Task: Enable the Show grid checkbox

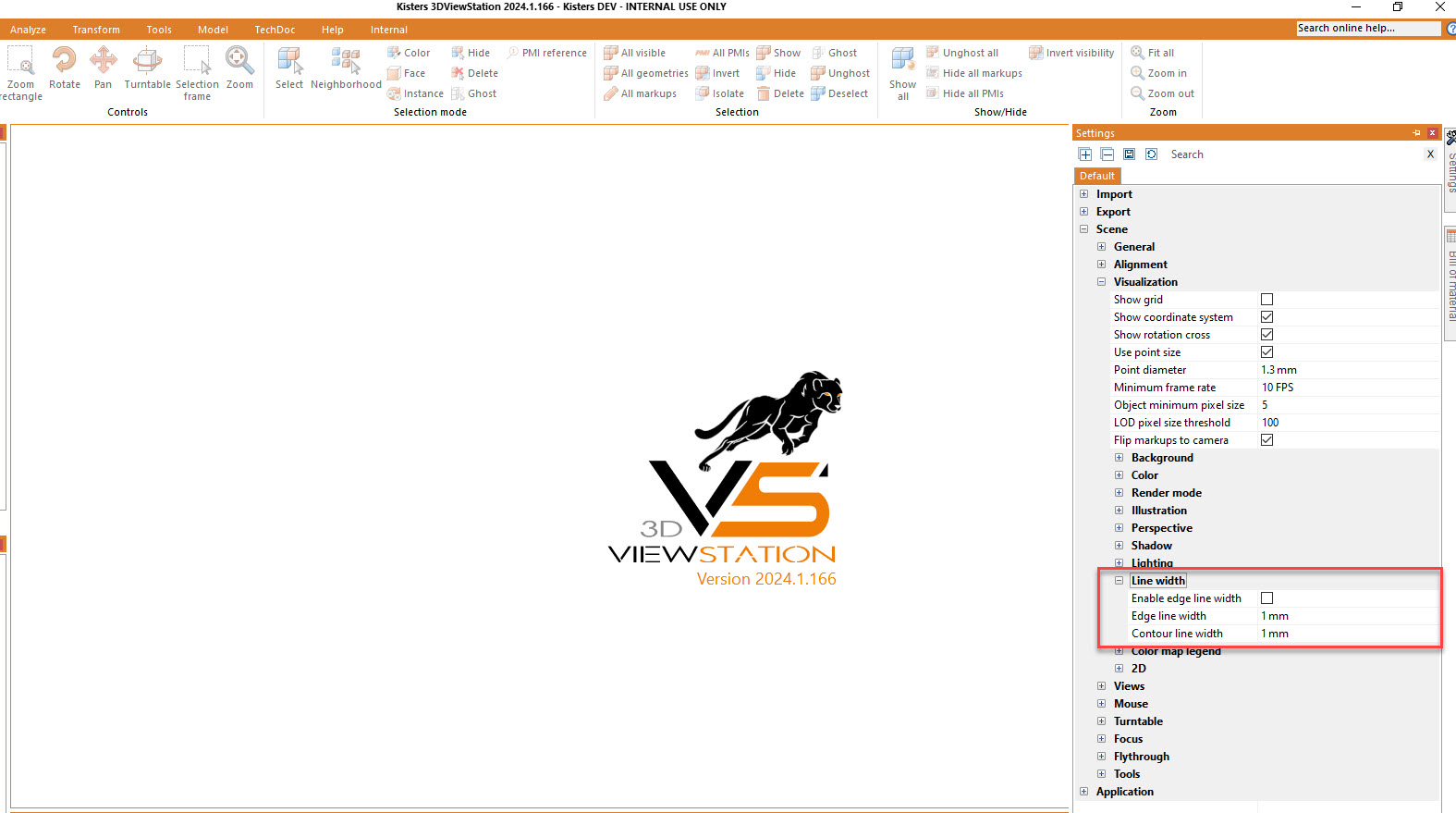Action: (x=1266, y=300)
